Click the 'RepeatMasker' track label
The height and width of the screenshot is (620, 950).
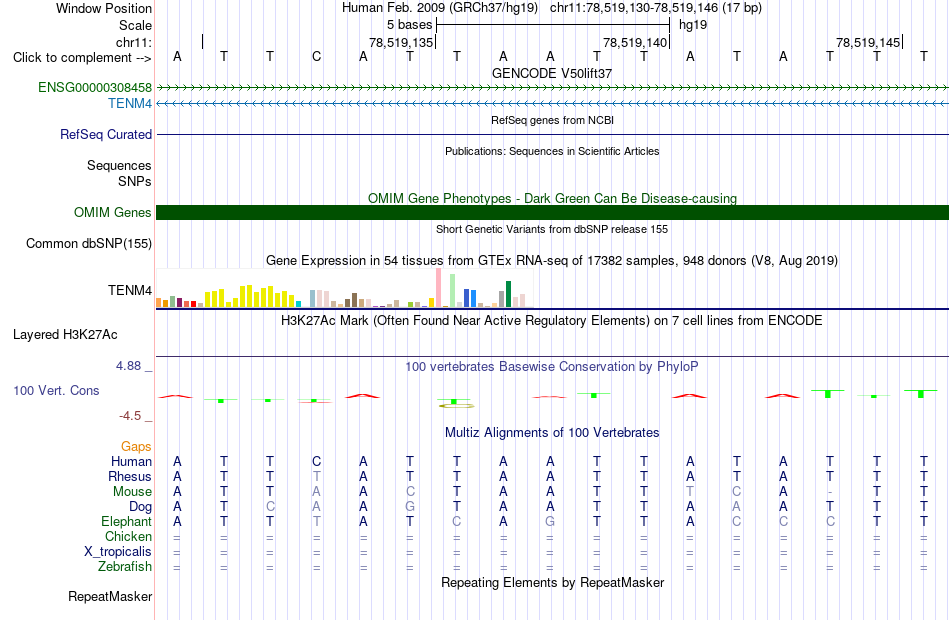tap(110, 596)
